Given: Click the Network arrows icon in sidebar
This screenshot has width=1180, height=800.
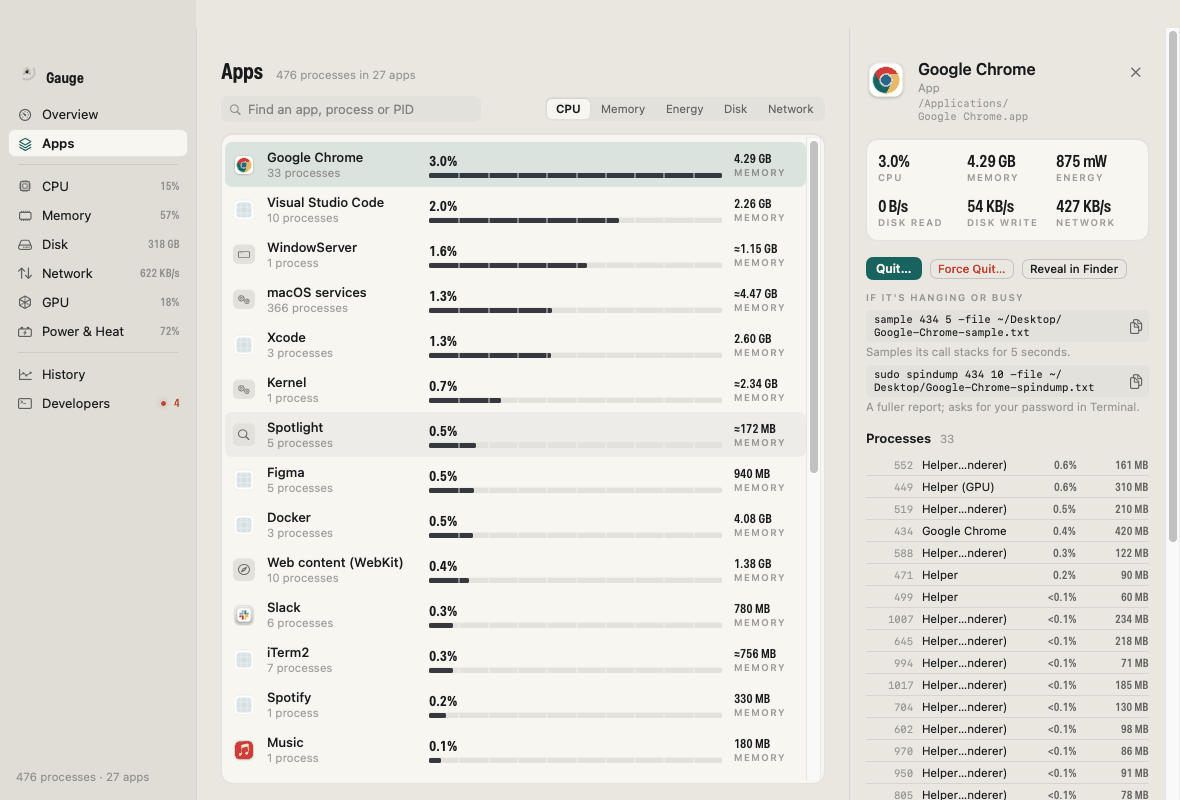Looking at the screenshot, I should [x=25, y=273].
